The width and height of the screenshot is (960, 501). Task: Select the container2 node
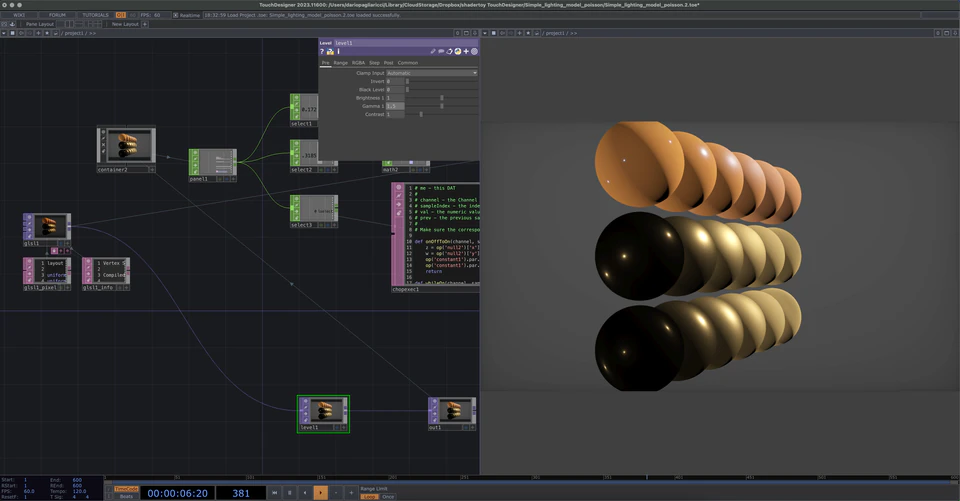[x=126, y=149]
